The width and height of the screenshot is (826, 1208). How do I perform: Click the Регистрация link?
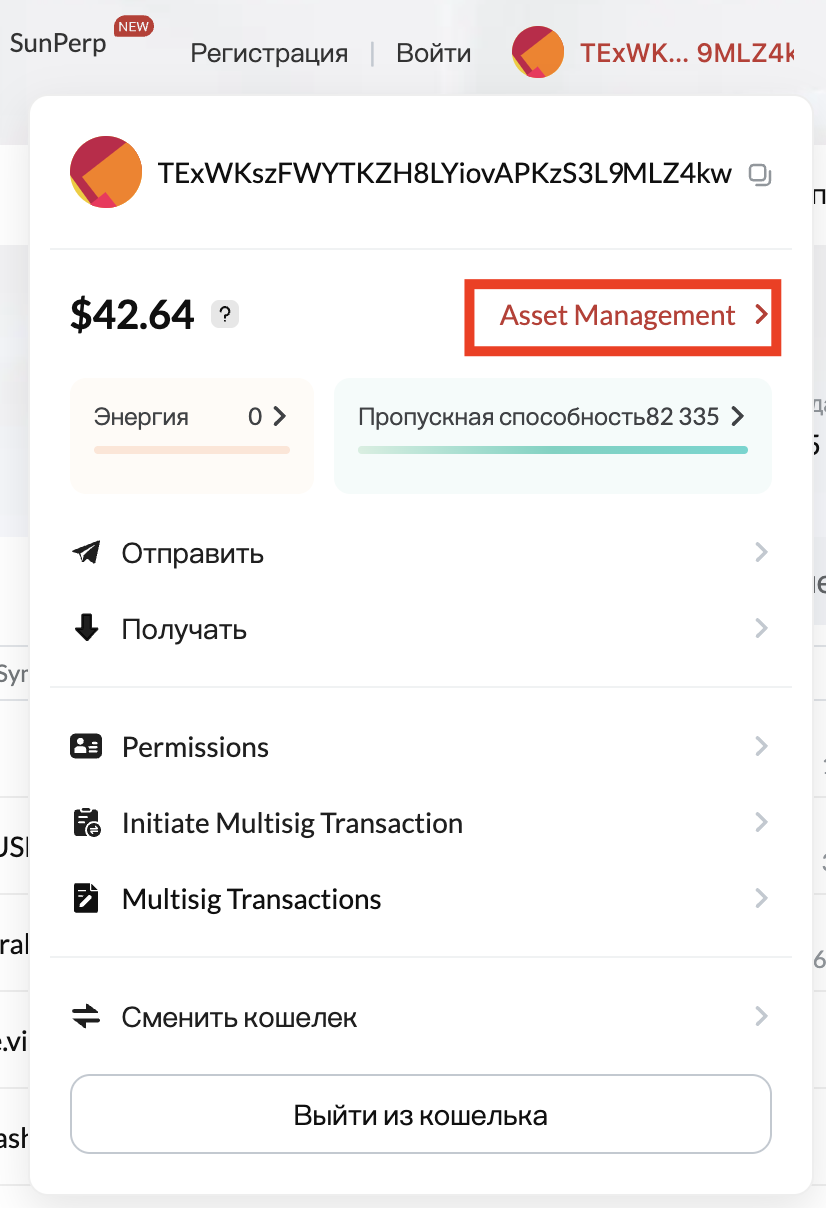(269, 53)
